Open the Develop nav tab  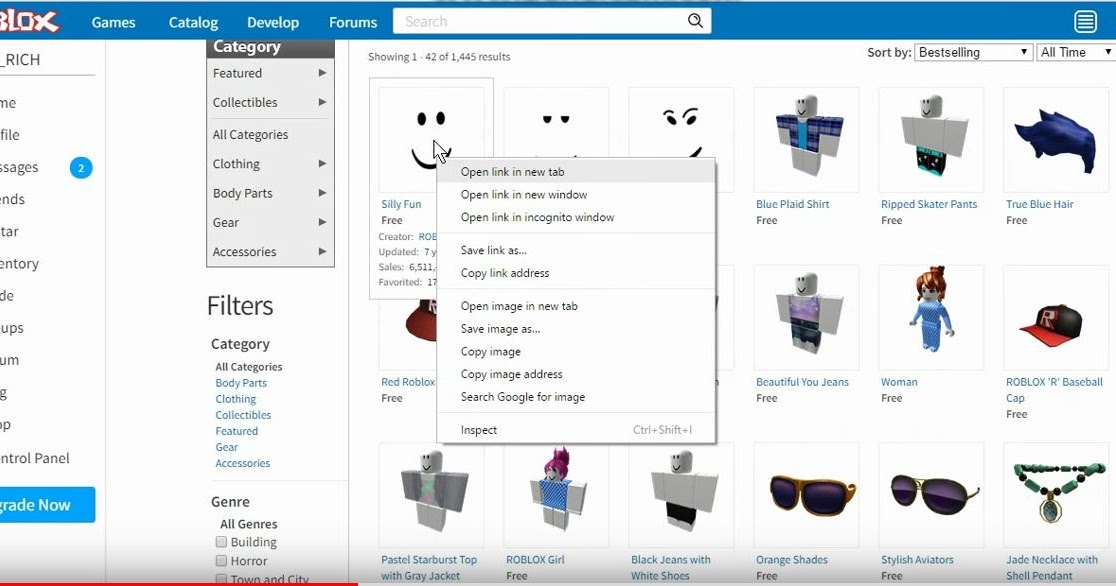273,22
